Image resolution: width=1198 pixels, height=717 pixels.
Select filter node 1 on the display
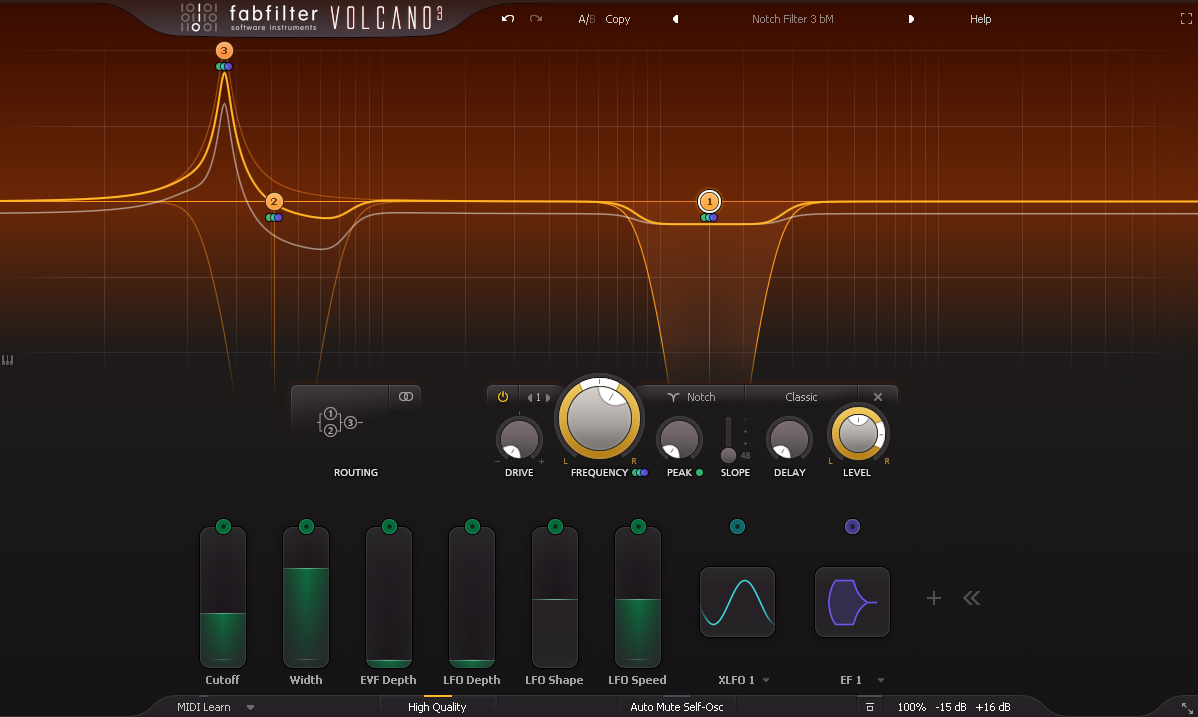coord(709,202)
